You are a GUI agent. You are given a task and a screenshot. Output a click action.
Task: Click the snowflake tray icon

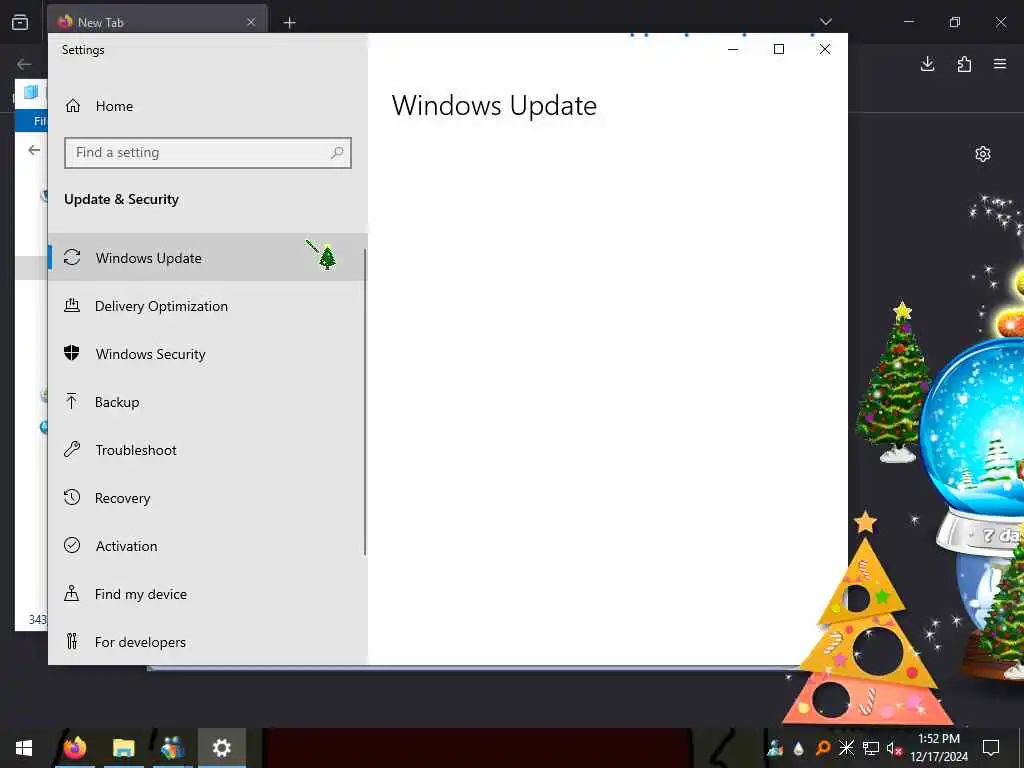846,748
